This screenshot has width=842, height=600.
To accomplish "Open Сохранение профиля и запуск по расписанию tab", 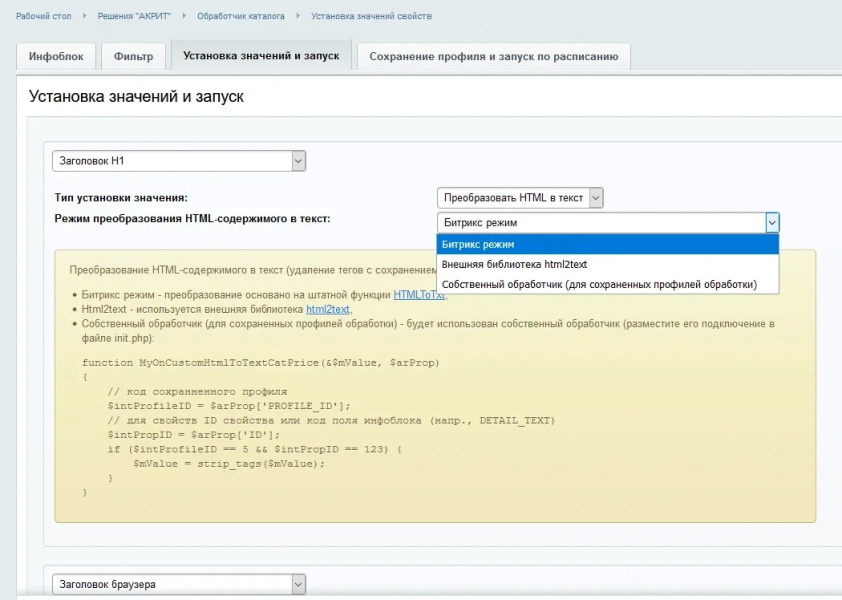I will pos(493,57).
